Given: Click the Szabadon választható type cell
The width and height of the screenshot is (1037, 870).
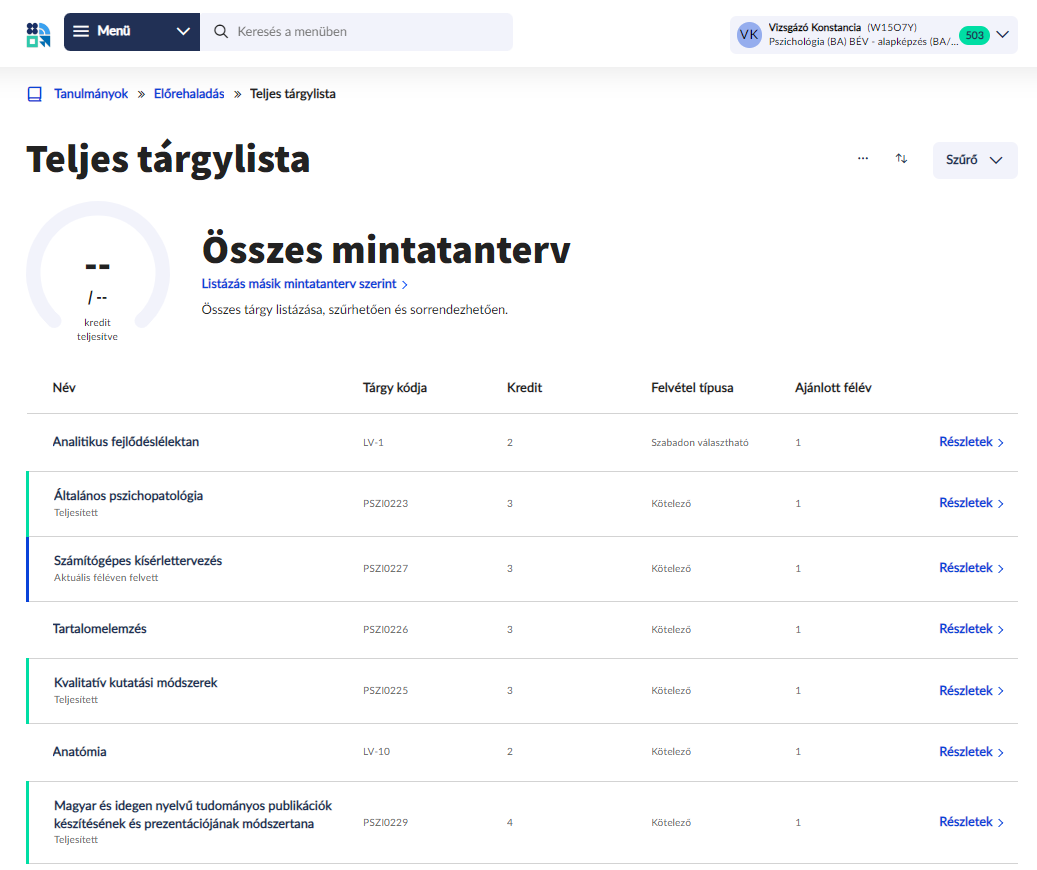Looking at the screenshot, I should pos(700,443).
